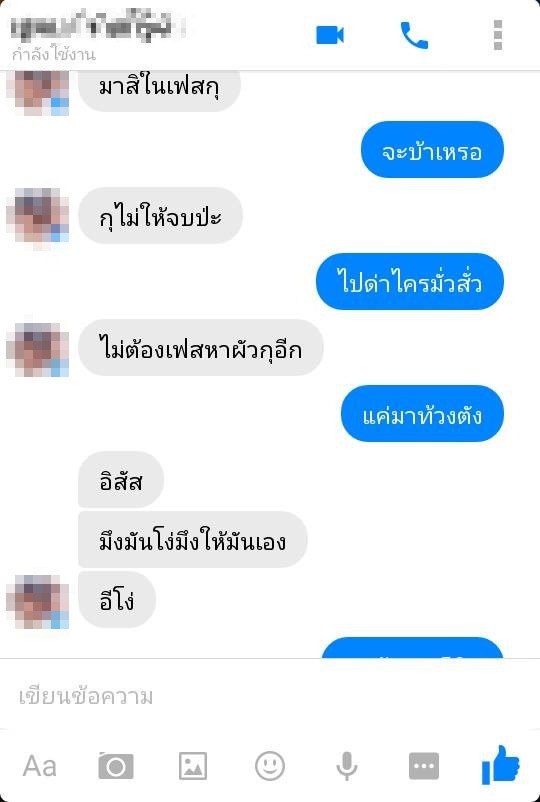Screen dimensions: 540x802
Task: Start a voice call using the phone icon
Action: click(x=414, y=35)
